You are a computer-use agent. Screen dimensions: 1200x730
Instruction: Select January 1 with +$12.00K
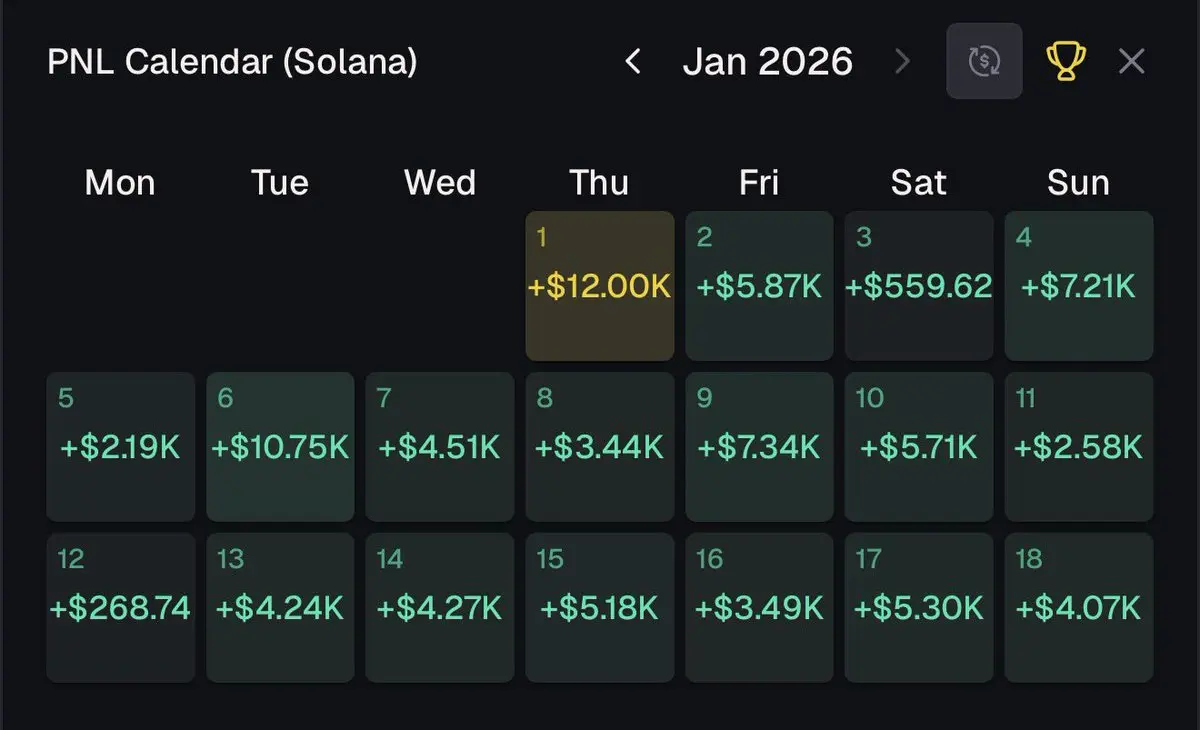[x=600, y=286]
